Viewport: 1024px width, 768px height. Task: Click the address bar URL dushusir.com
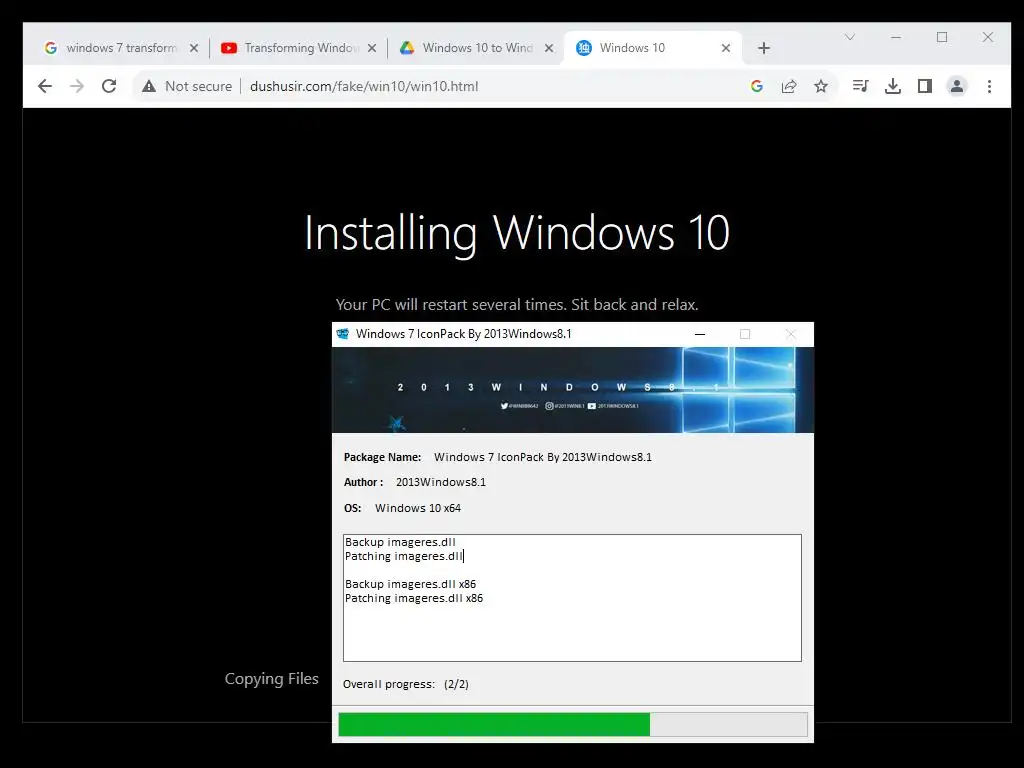coord(364,86)
